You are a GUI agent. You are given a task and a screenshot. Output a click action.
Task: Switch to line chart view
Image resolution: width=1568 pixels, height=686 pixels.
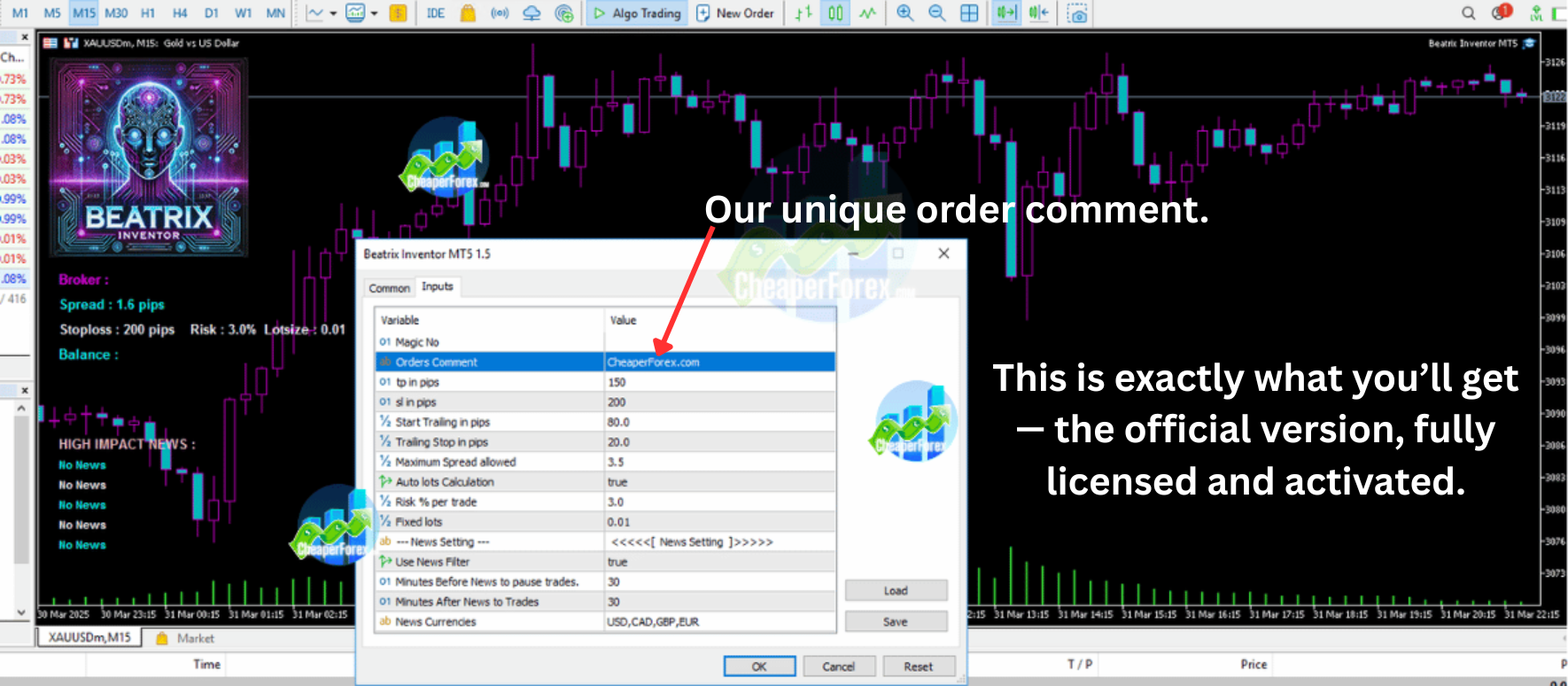point(867,13)
